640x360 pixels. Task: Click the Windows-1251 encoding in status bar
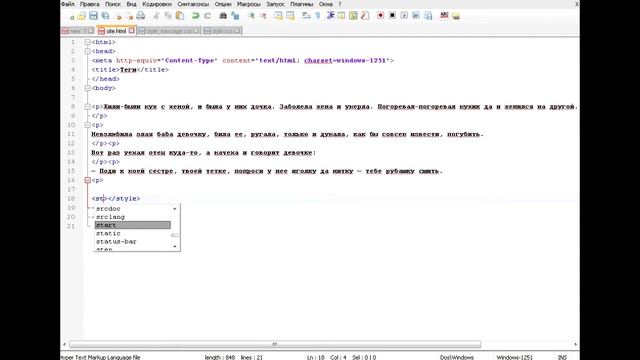[514, 357]
